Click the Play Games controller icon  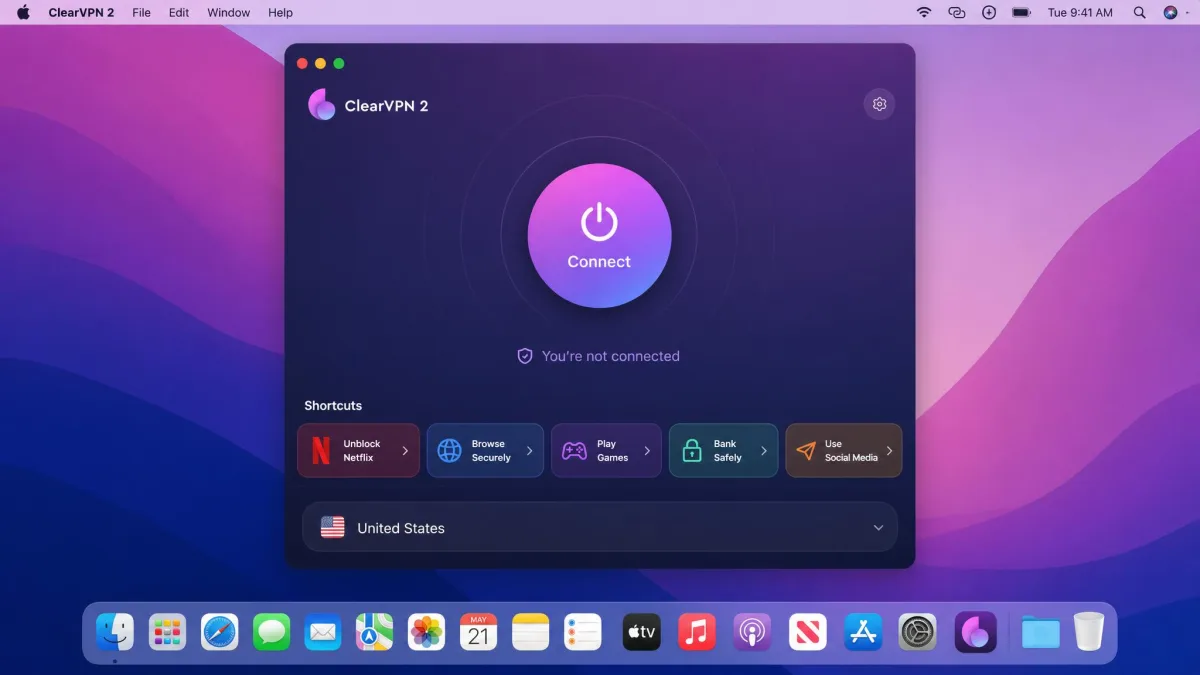click(x=574, y=451)
